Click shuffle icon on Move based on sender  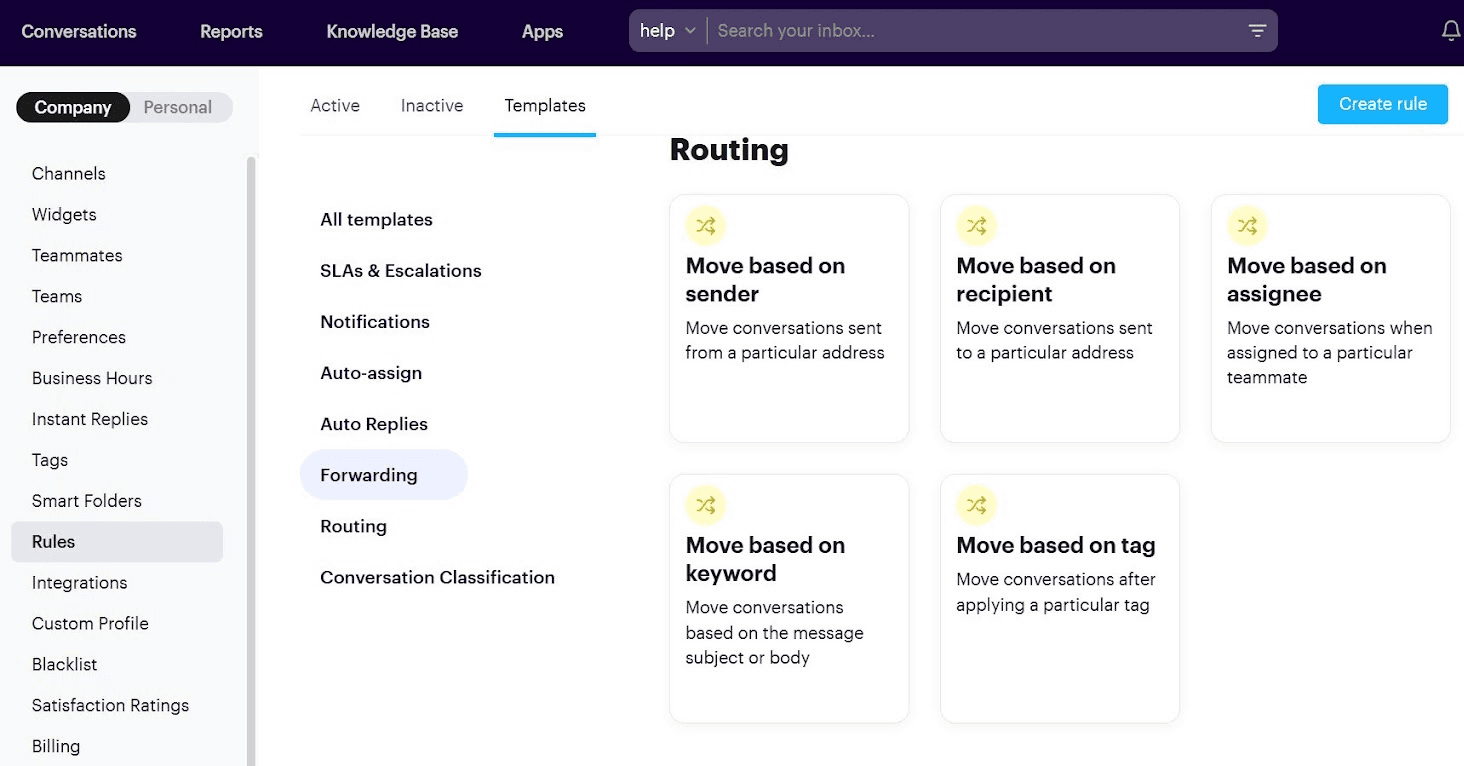coord(705,226)
